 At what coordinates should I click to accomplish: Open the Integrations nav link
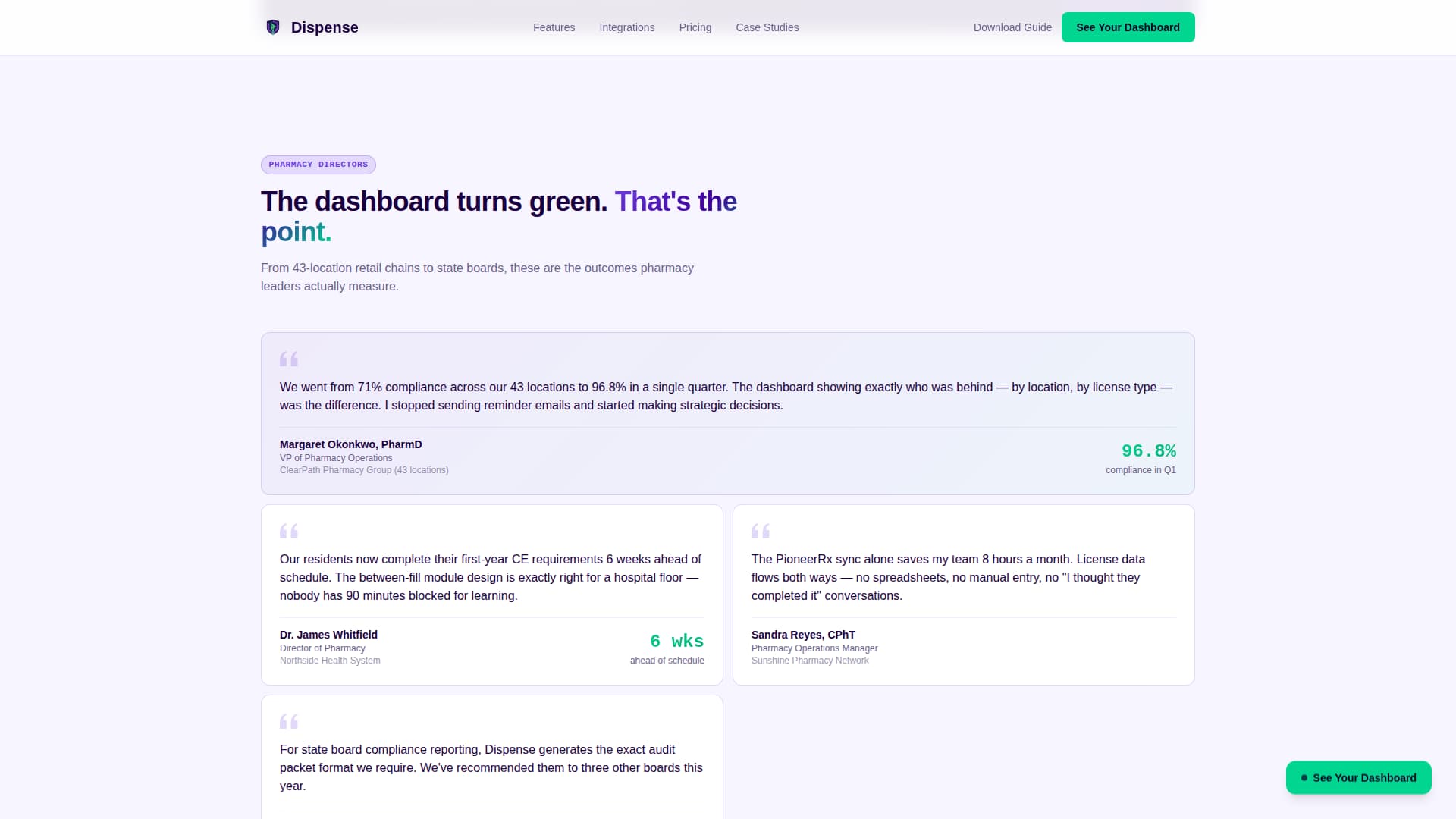click(626, 27)
